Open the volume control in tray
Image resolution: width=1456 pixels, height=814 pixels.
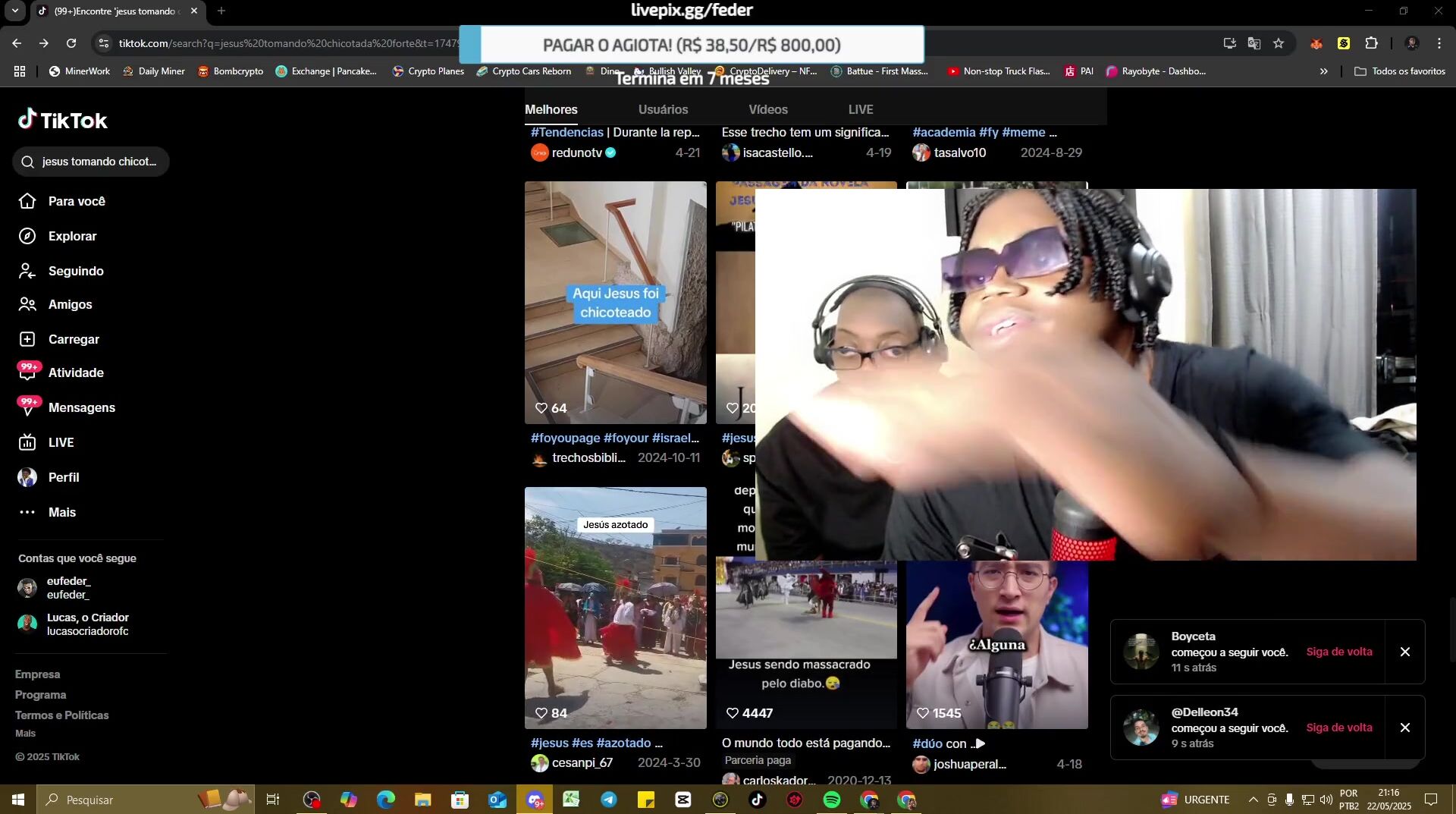1326,800
